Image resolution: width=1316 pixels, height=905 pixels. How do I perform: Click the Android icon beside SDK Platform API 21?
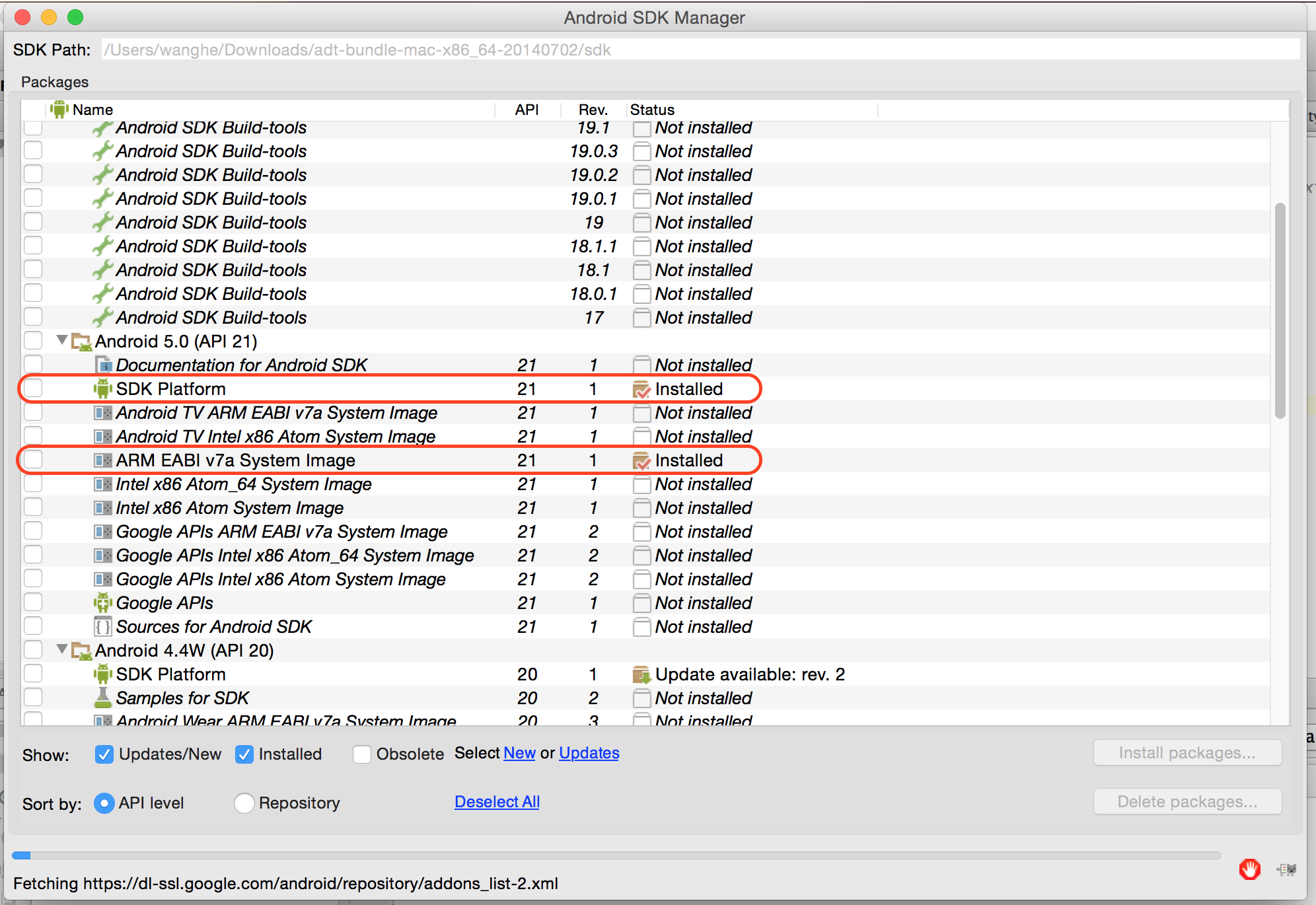point(102,388)
